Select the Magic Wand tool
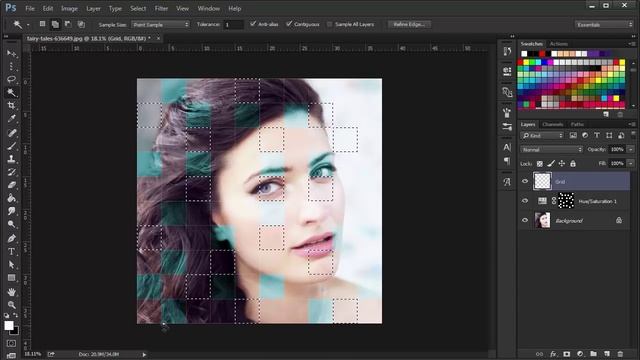The height and width of the screenshot is (360, 640). click(11, 93)
